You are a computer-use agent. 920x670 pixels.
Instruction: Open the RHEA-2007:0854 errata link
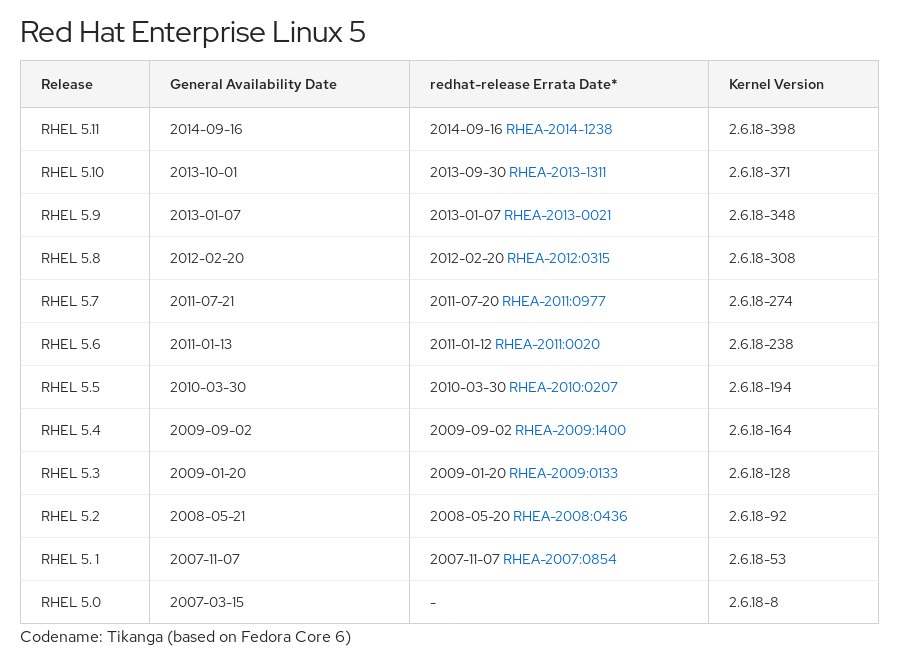pyautogui.click(x=559, y=559)
